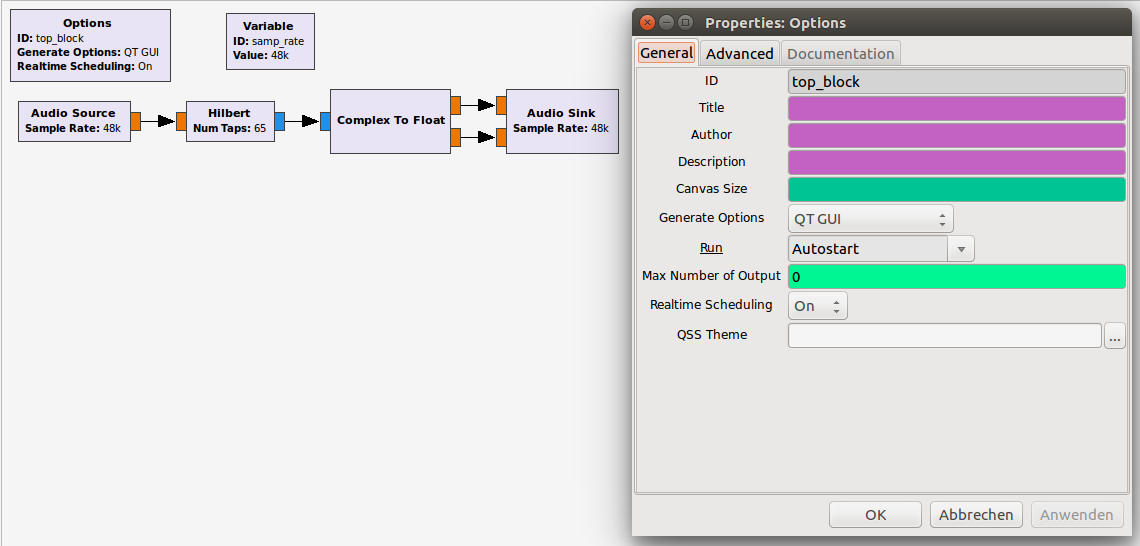Click the browse button next to QSS Theme
Screen dimensions: 1140x546
click(1115, 336)
